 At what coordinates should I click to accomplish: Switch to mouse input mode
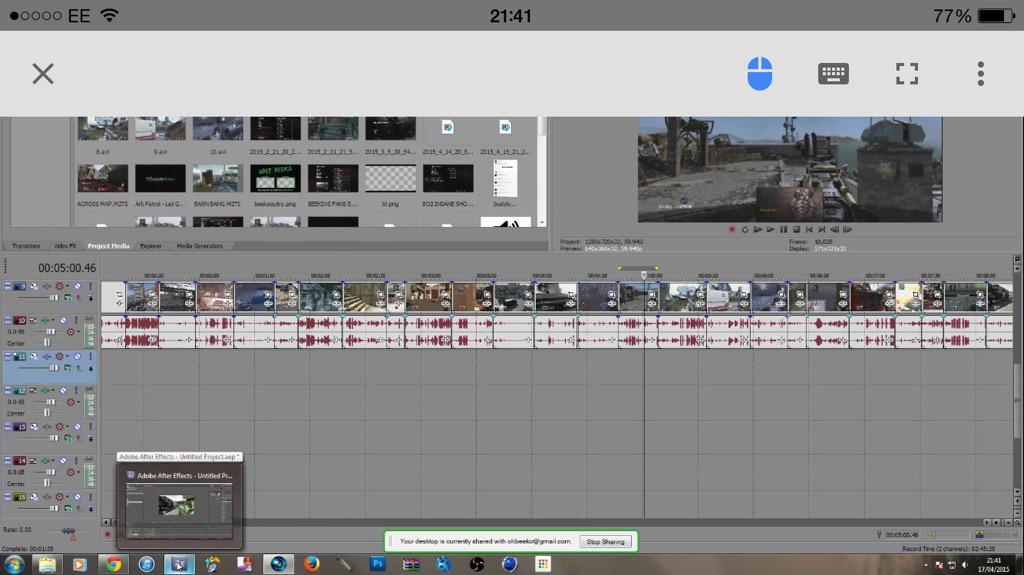point(760,73)
